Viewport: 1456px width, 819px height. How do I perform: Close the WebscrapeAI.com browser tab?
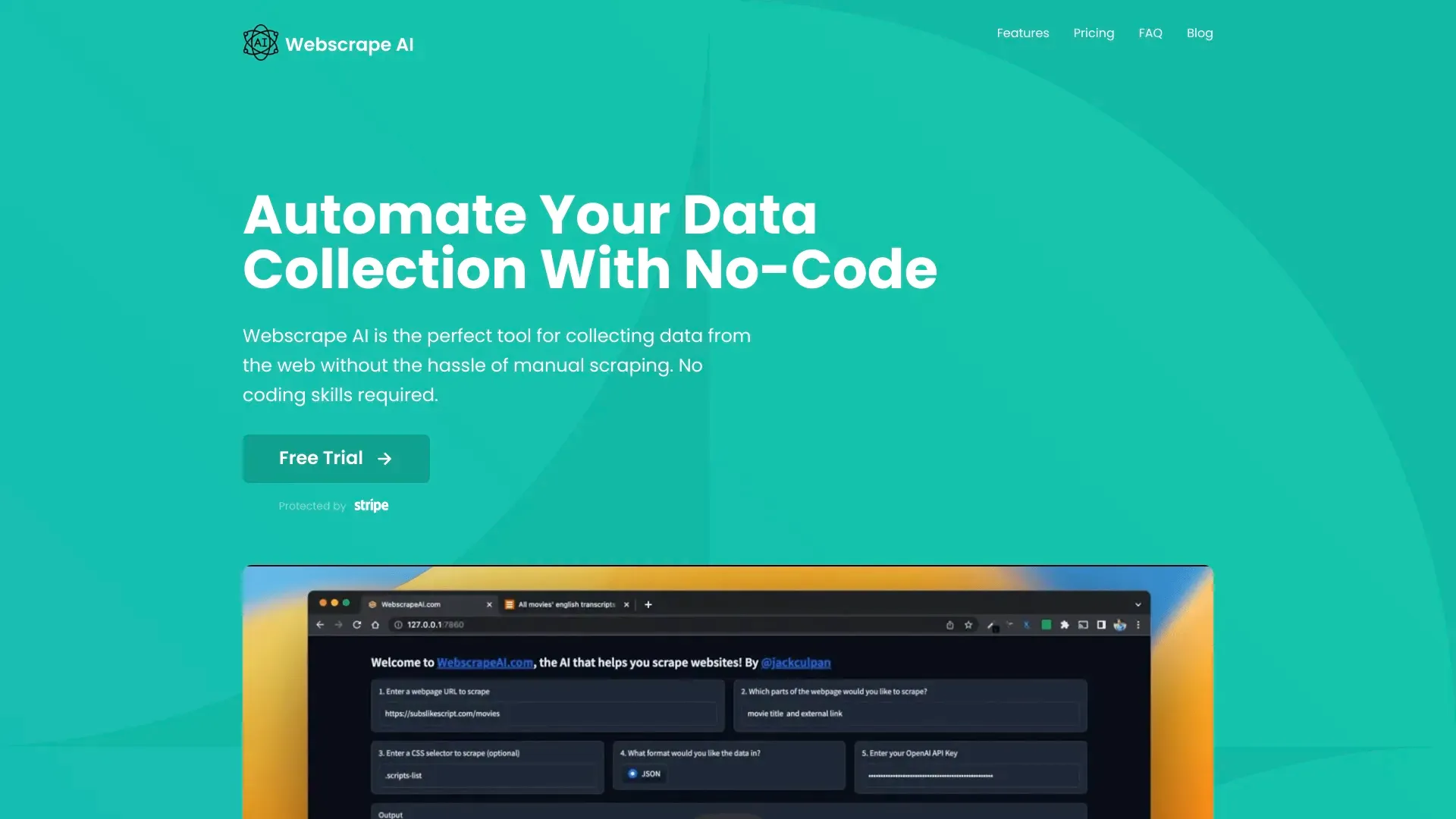pyautogui.click(x=489, y=604)
